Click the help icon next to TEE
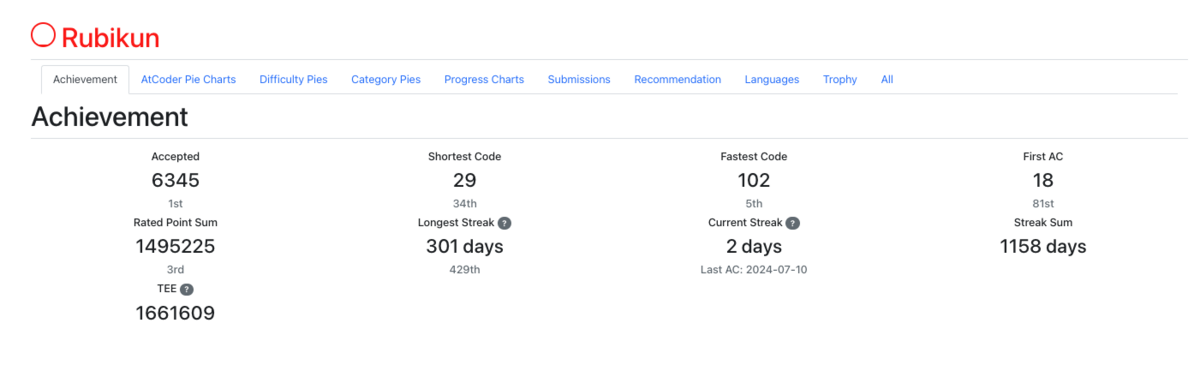 coord(187,289)
